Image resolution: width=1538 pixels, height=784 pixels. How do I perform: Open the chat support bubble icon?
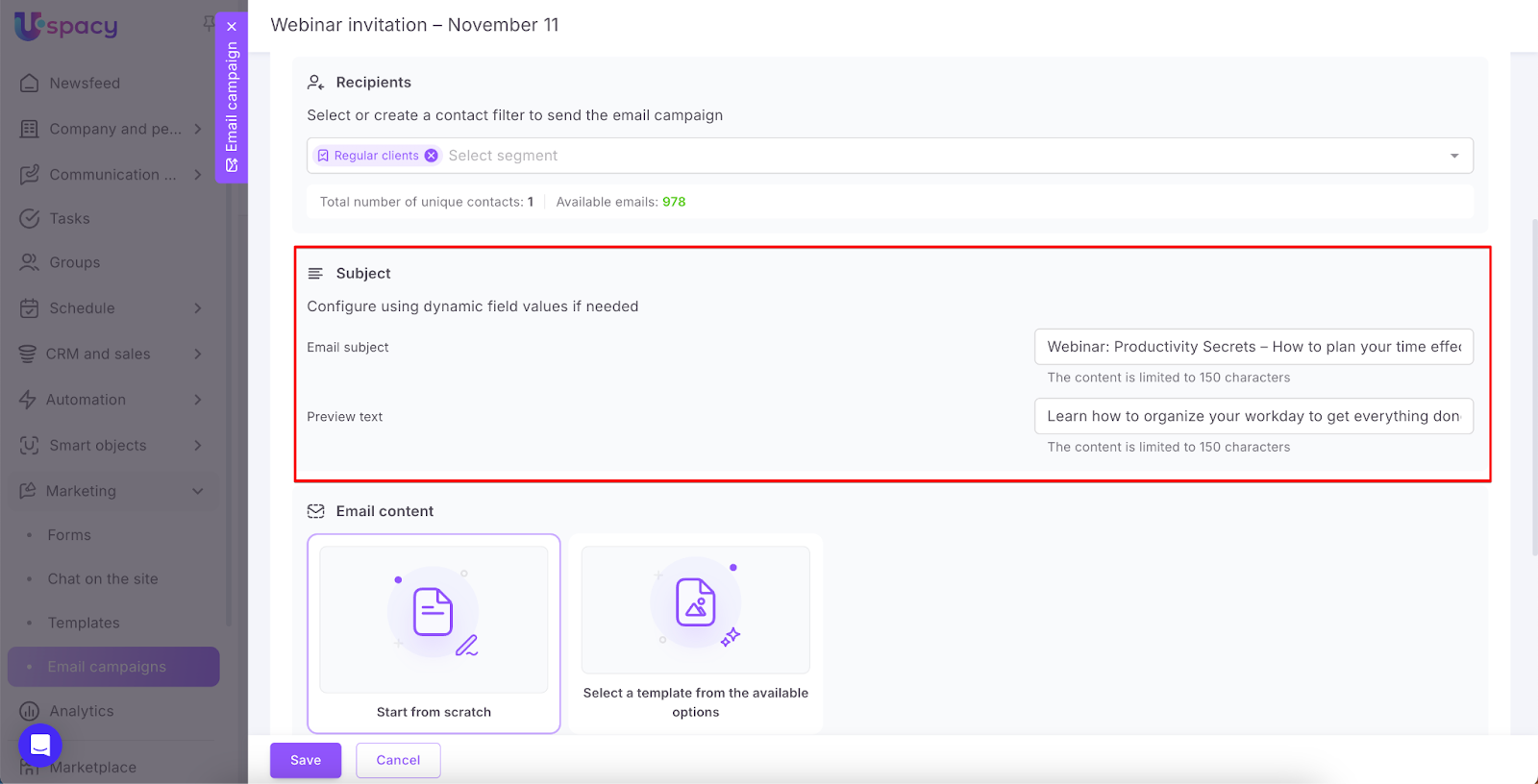click(x=40, y=745)
